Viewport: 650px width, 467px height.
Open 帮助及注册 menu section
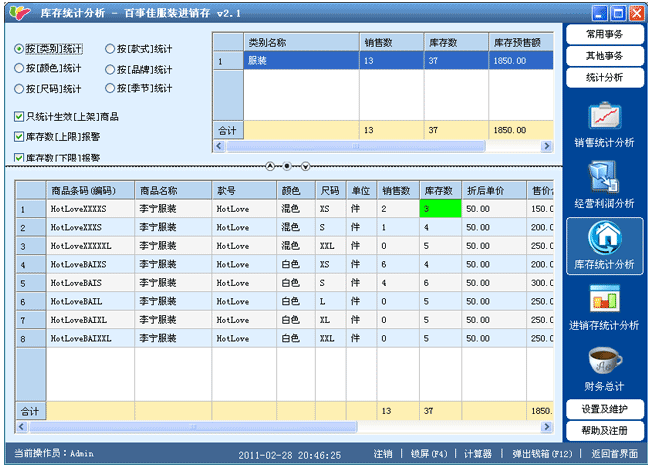pos(605,431)
